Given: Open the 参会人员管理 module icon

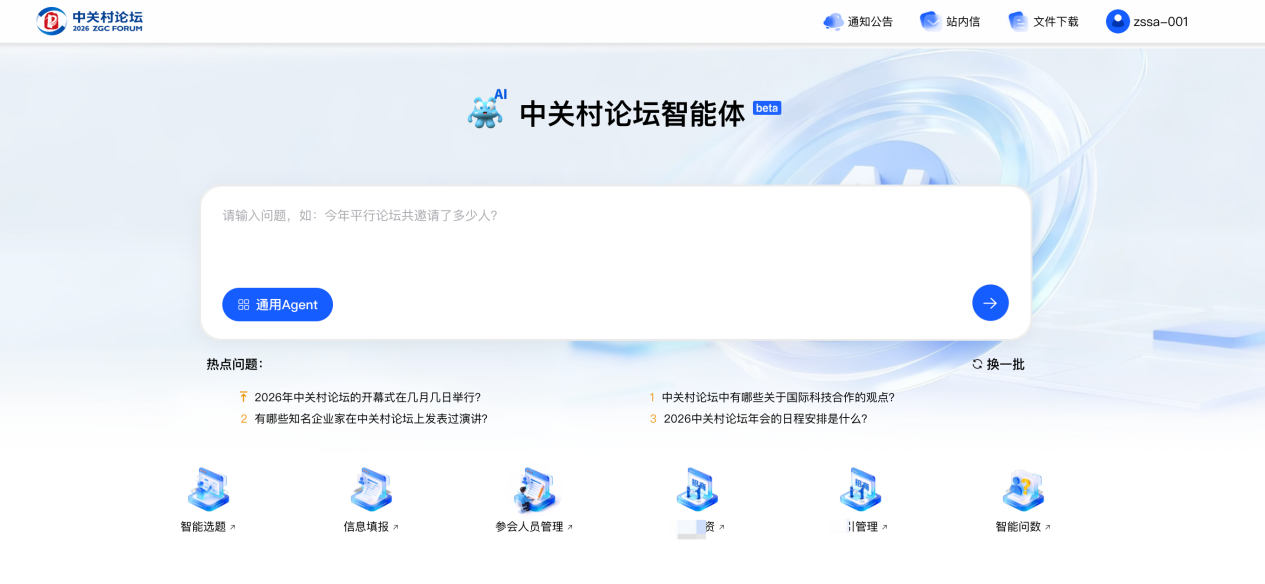Looking at the screenshot, I should (534, 490).
